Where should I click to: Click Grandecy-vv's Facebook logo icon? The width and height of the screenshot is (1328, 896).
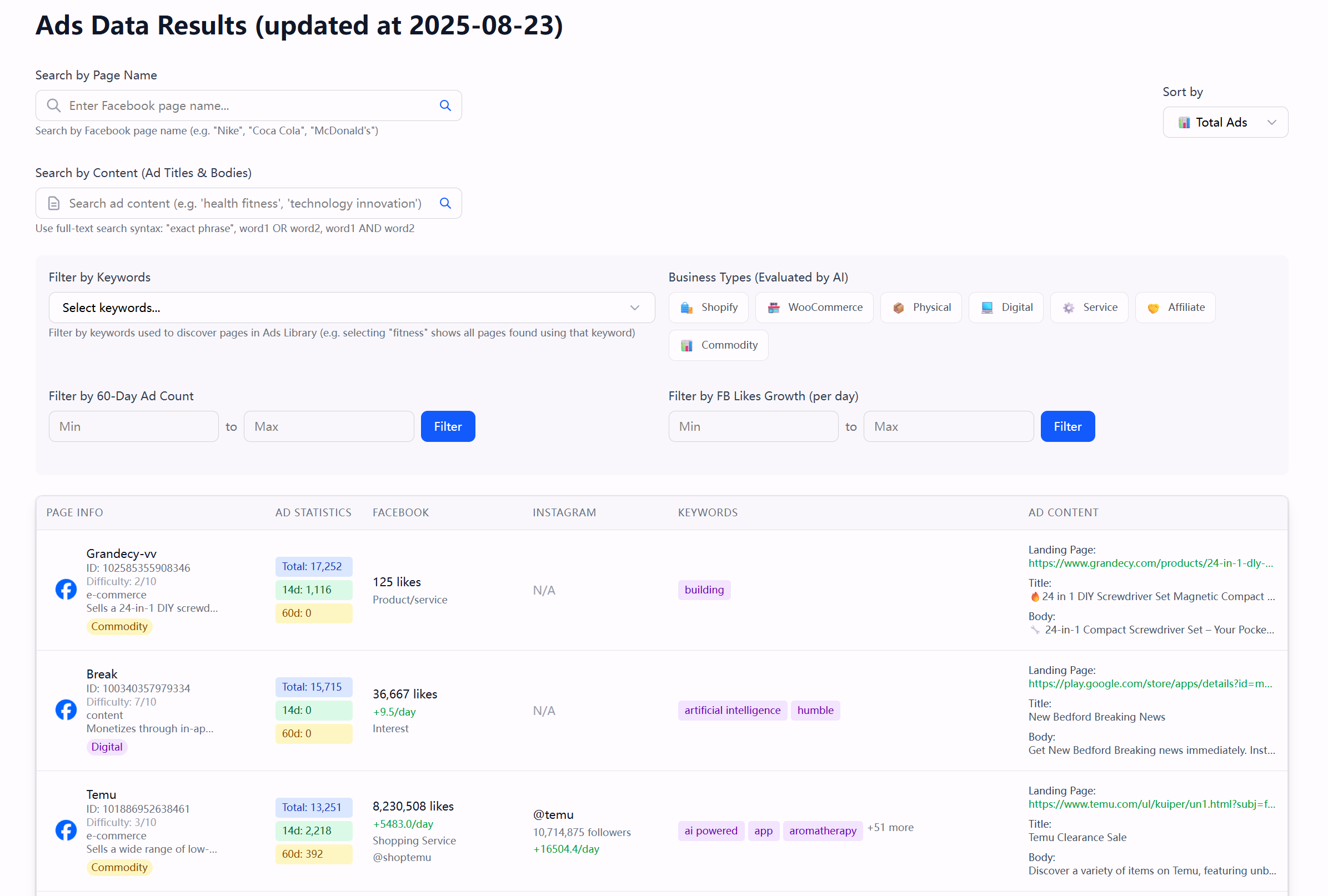tap(66, 590)
